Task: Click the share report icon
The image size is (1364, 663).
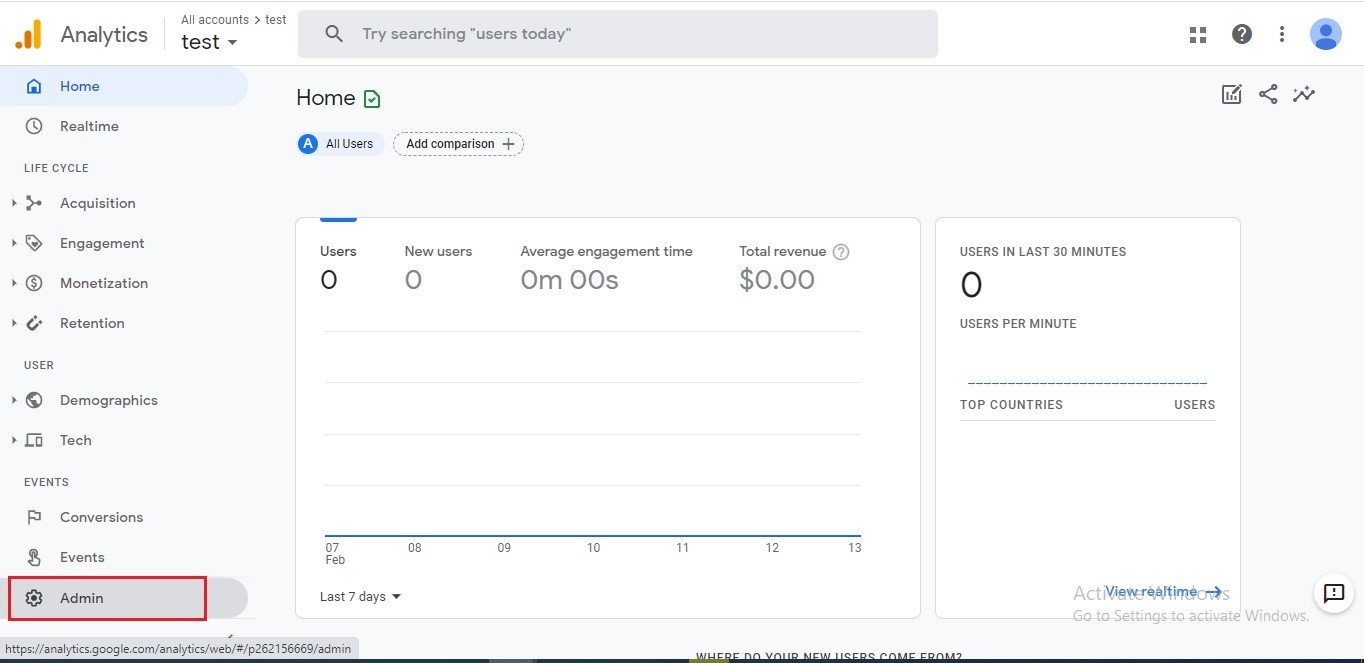Action: 1268,94
